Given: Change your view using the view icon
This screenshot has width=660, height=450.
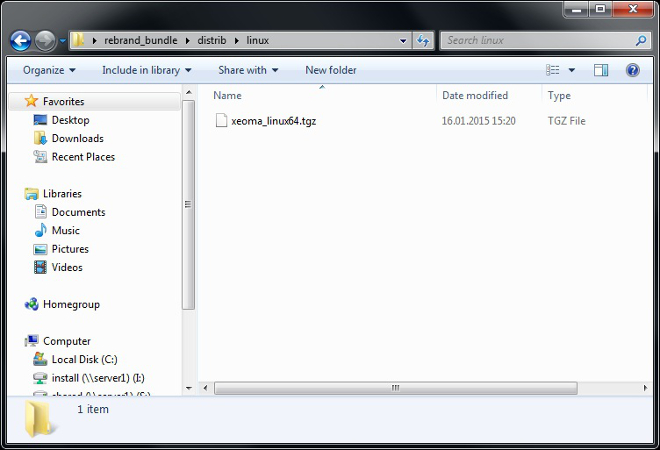Looking at the screenshot, I should tap(553, 70).
